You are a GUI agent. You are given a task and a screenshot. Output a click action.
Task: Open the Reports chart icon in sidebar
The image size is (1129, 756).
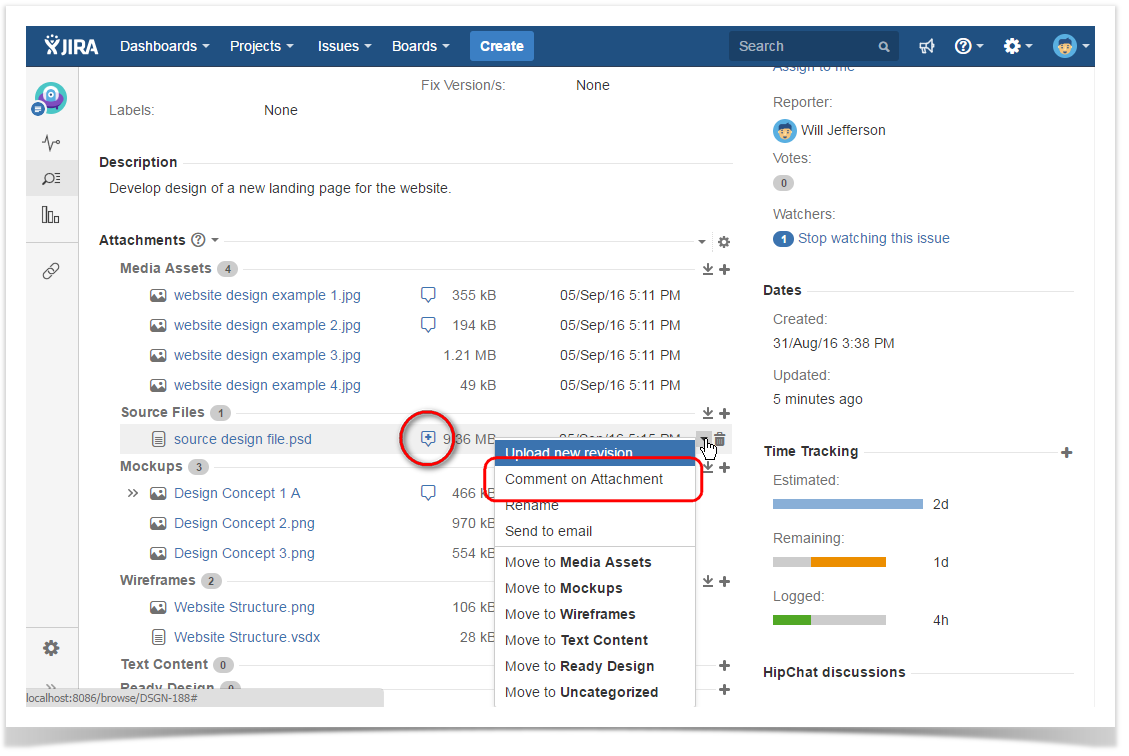[51, 214]
